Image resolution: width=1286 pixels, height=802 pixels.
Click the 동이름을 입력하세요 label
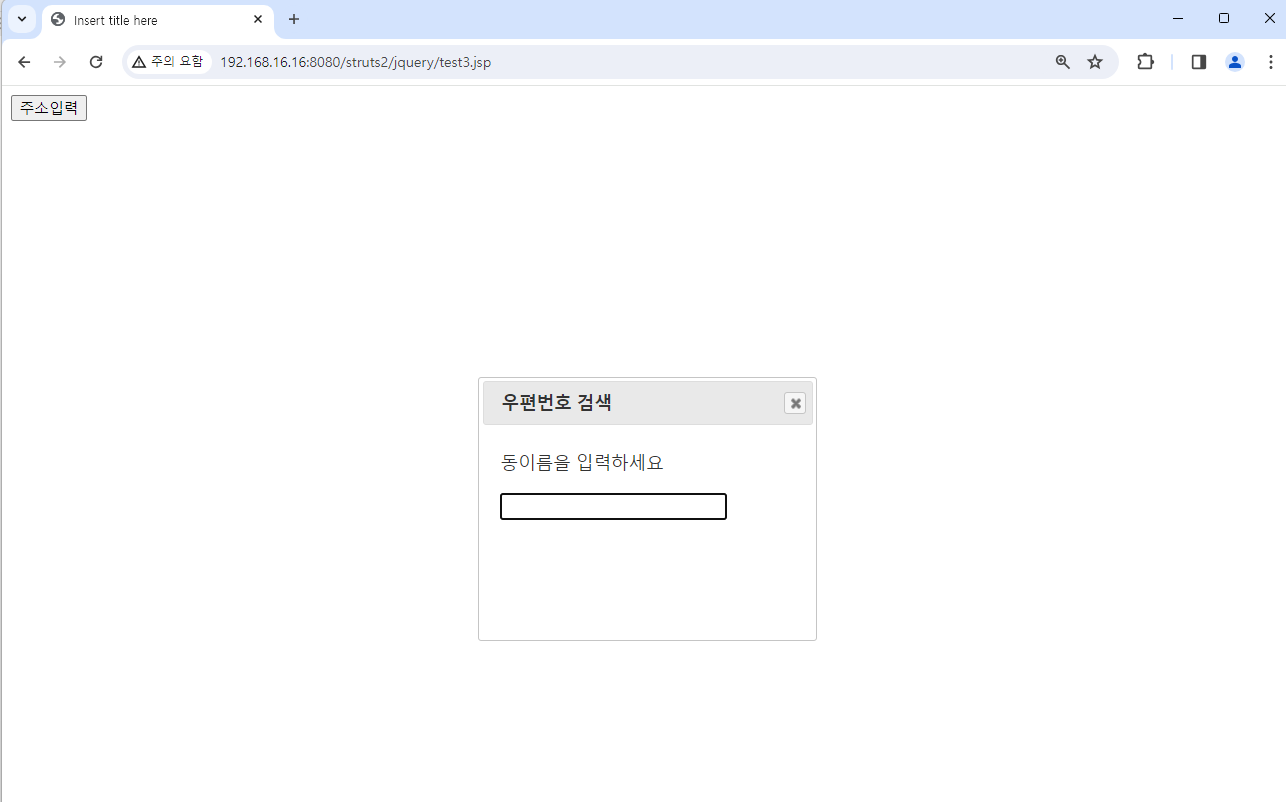click(582, 462)
